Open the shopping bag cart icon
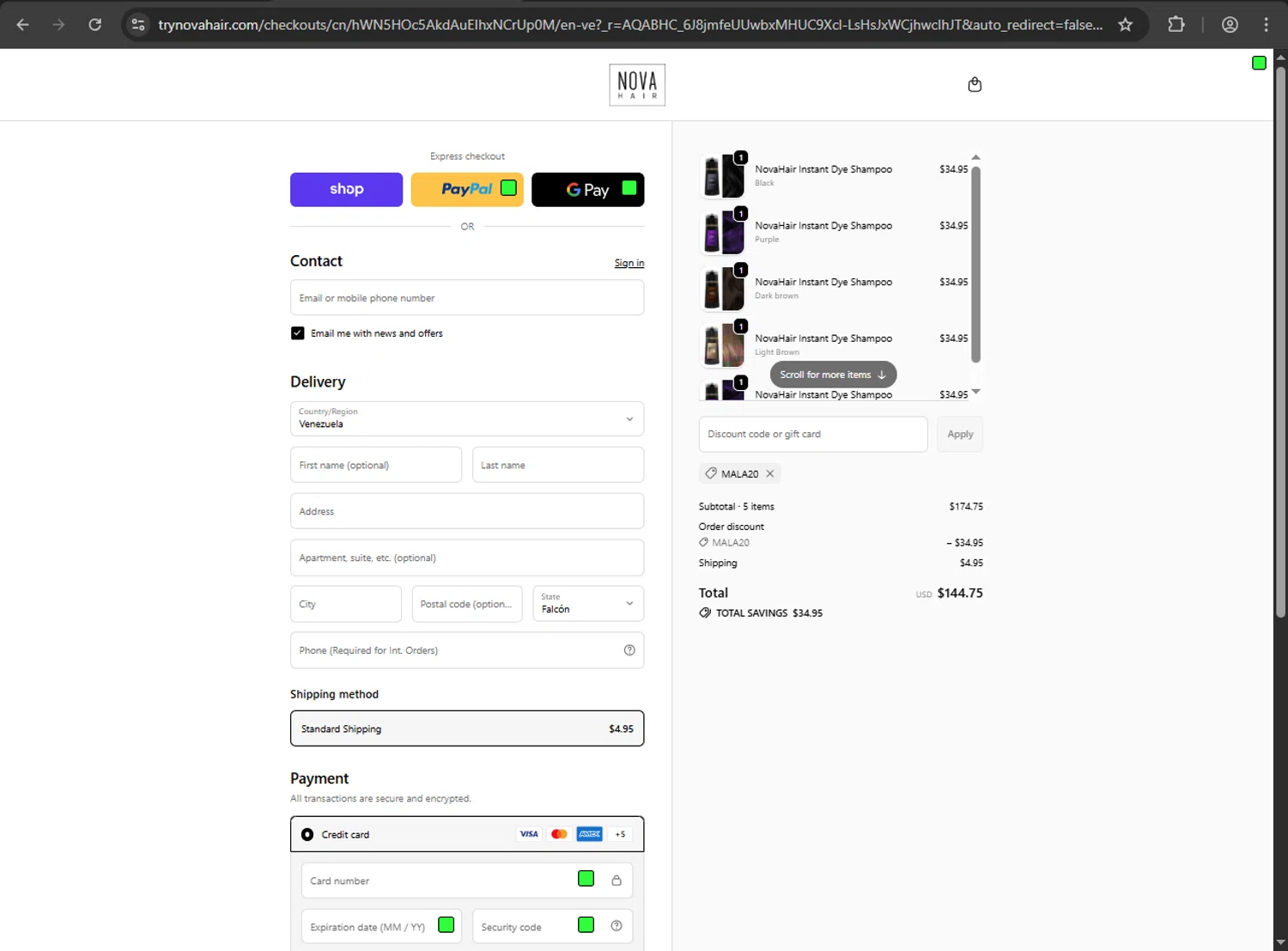This screenshot has height=951, width=1288. point(975,84)
